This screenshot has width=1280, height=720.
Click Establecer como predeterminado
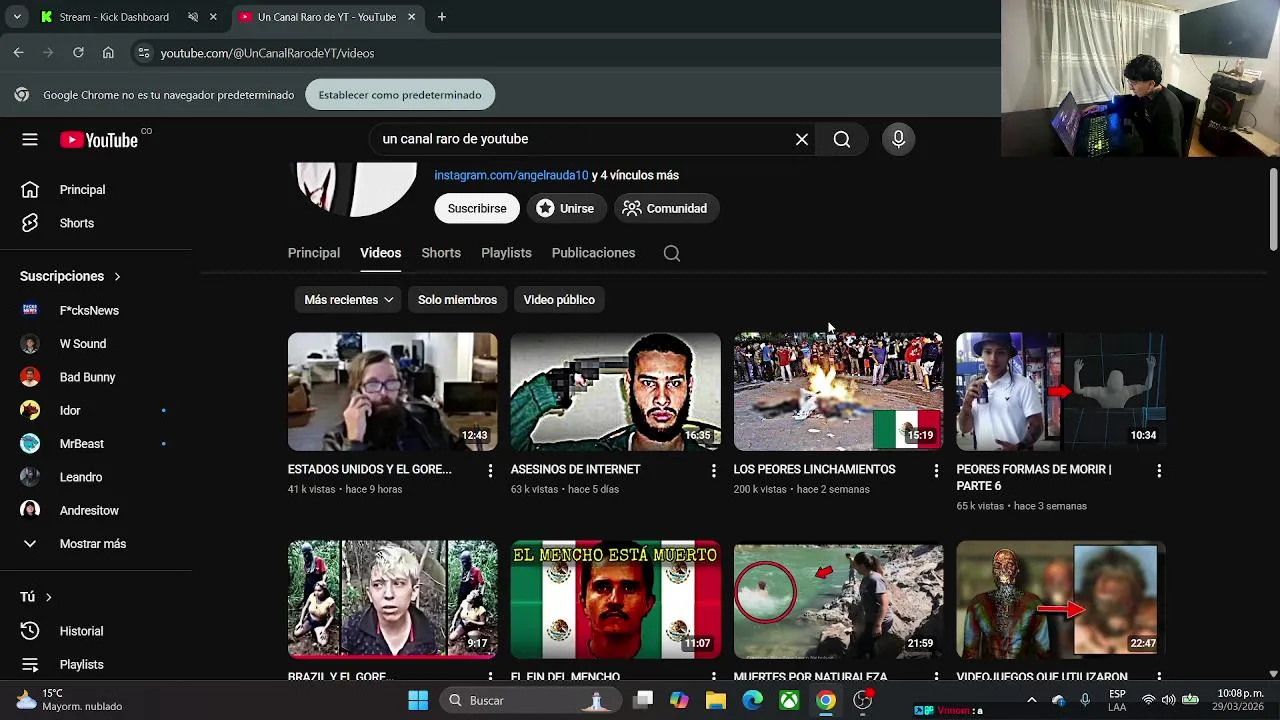coord(400,95)
